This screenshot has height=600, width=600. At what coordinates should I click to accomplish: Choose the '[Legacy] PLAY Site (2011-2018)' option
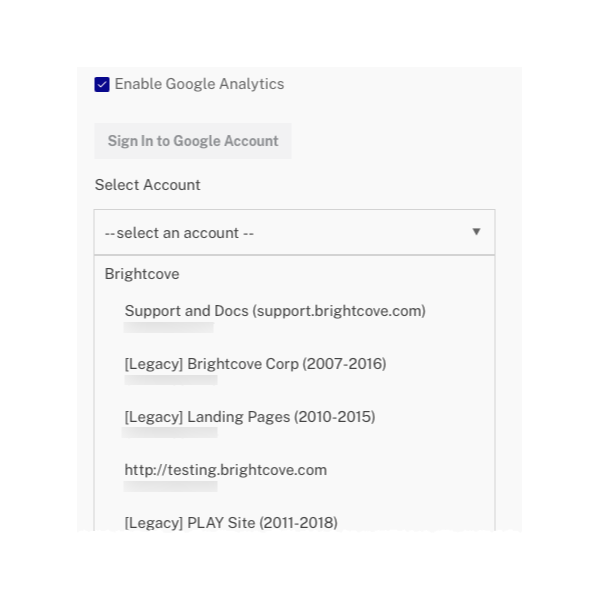(x=231, y=522)
